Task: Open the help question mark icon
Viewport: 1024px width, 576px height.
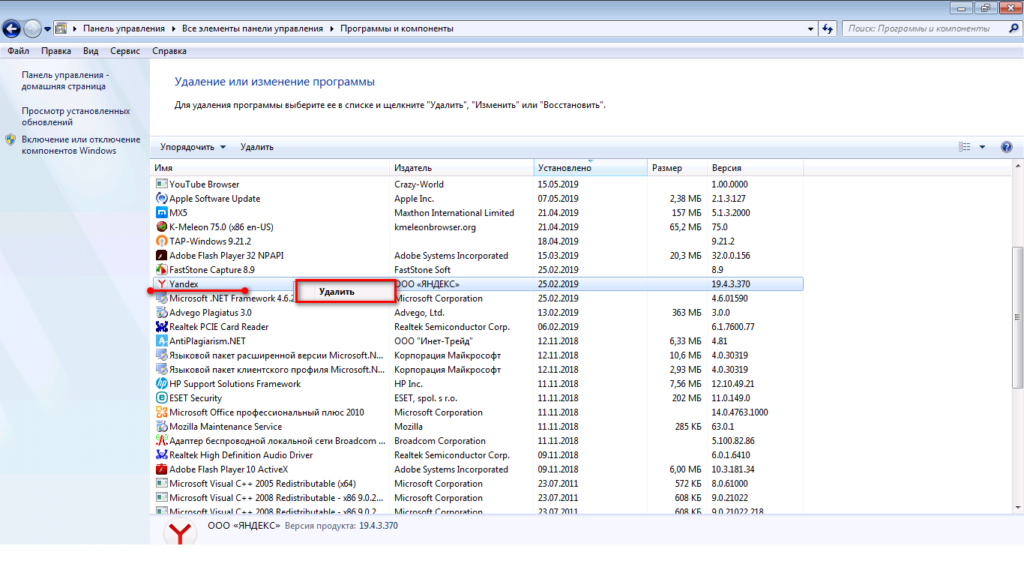Action: pos(1006,147)
